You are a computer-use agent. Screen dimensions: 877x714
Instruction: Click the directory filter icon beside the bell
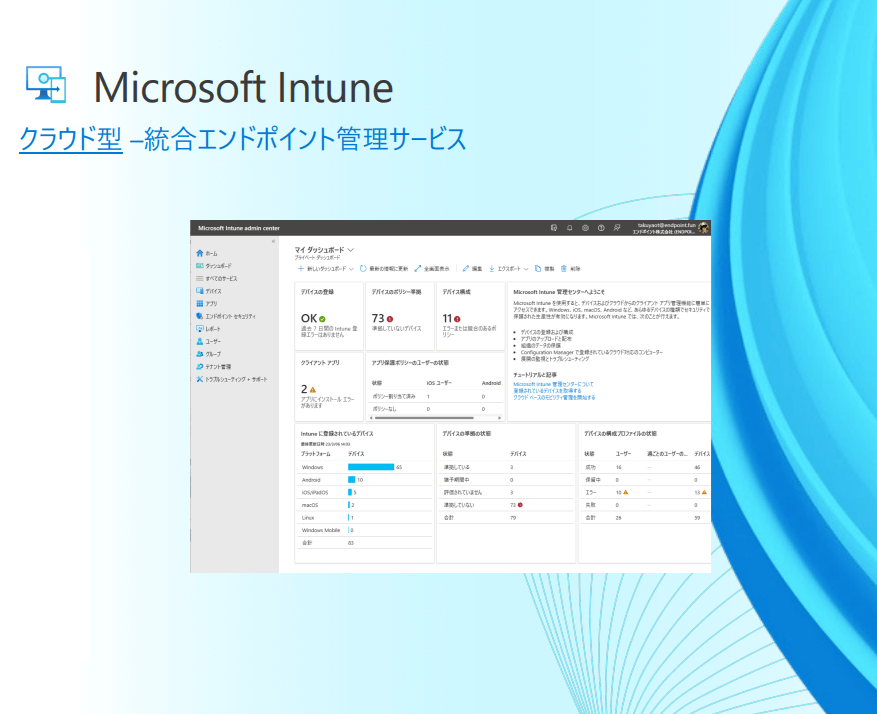pos(554,228)
